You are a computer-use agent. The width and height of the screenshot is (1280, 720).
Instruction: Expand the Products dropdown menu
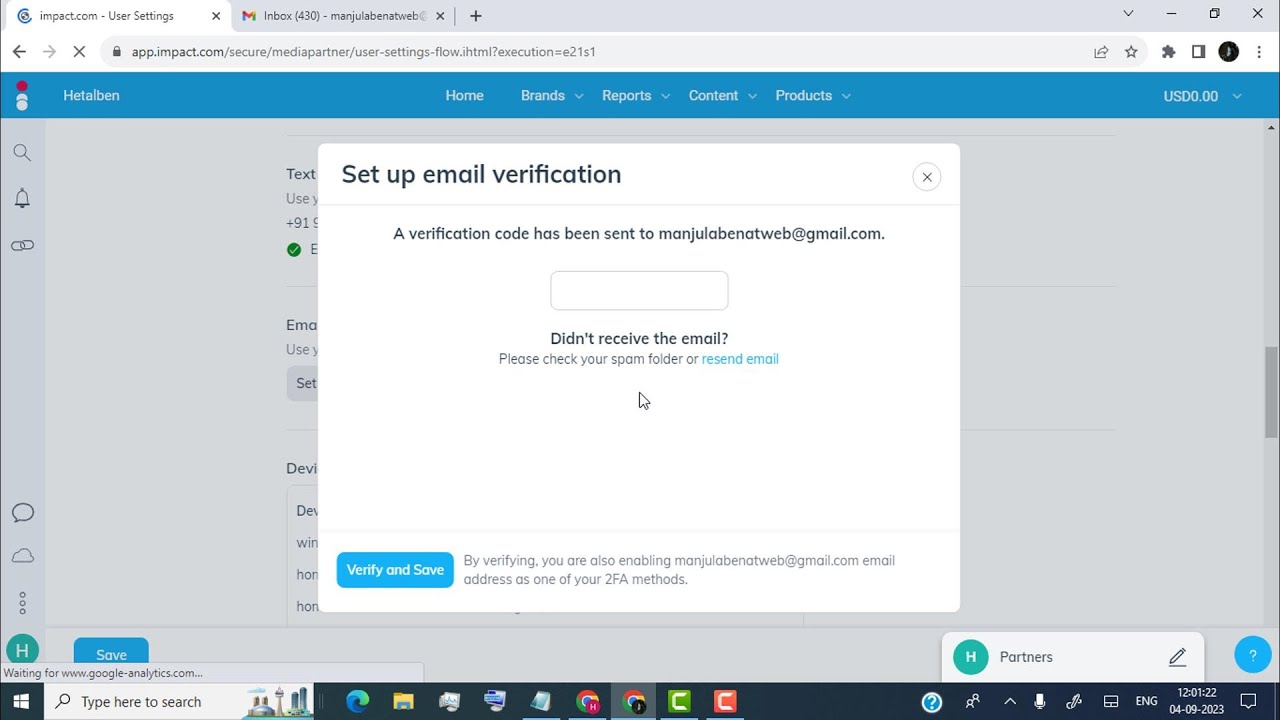[813, 96]
